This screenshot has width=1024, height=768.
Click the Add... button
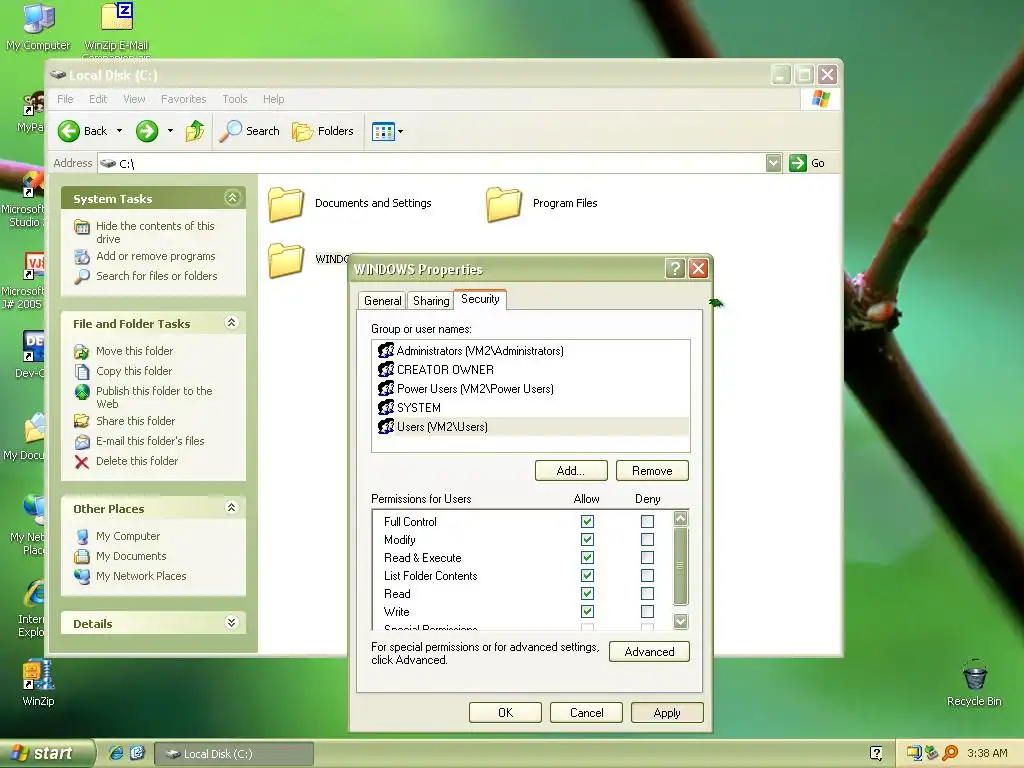tap(571, 471)
